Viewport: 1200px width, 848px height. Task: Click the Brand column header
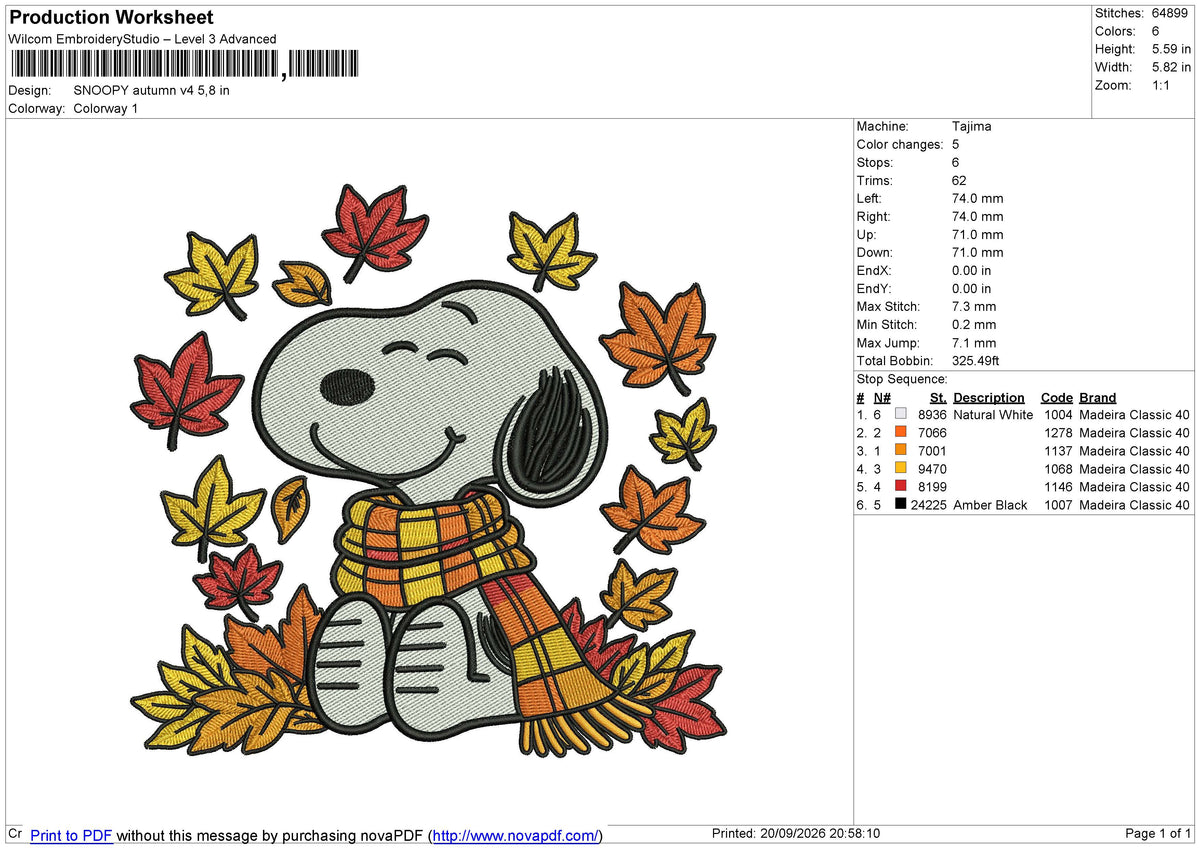1098,397
